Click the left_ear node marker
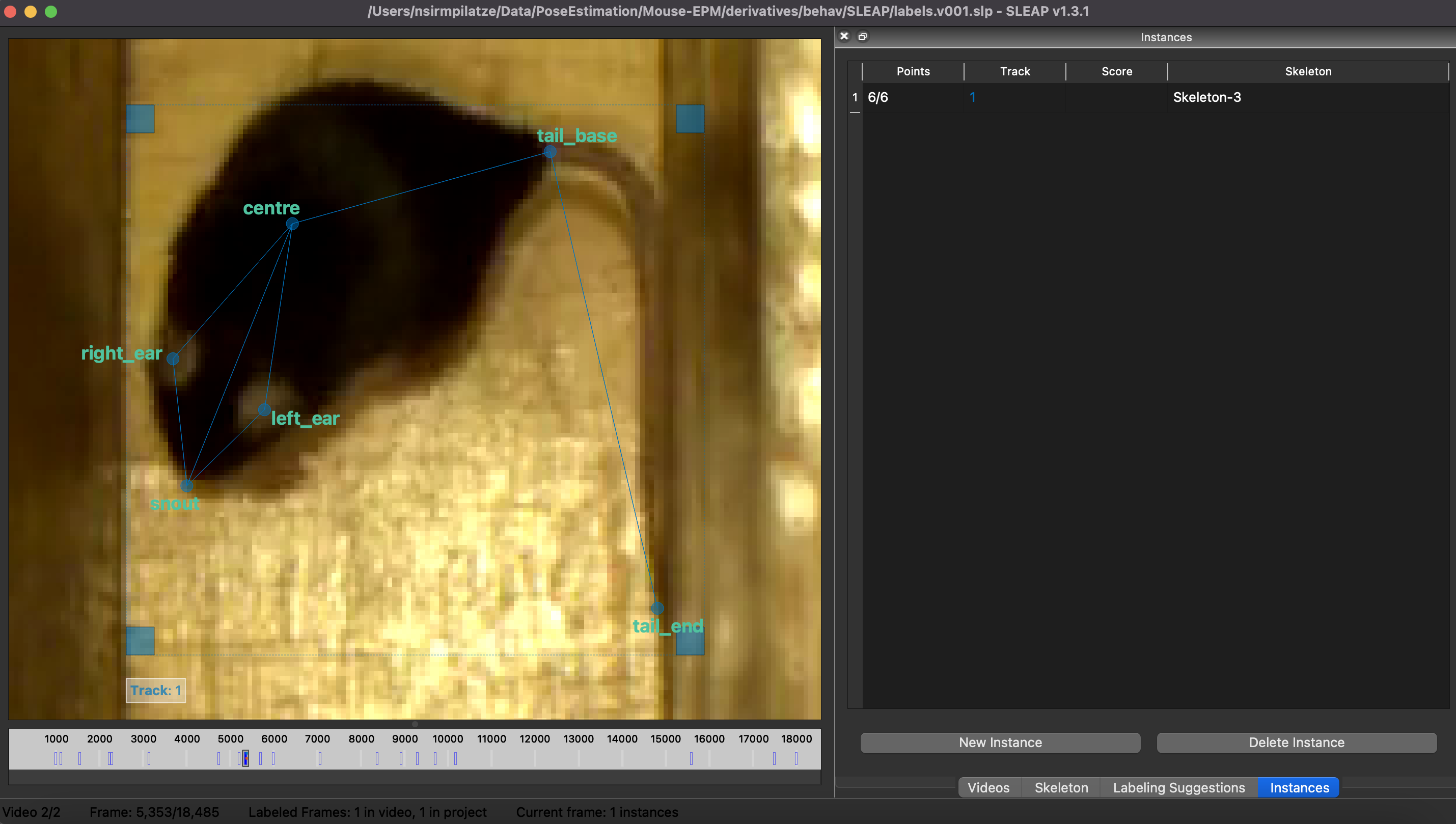Screen dimensions: 1456x824 coord(264,409)
